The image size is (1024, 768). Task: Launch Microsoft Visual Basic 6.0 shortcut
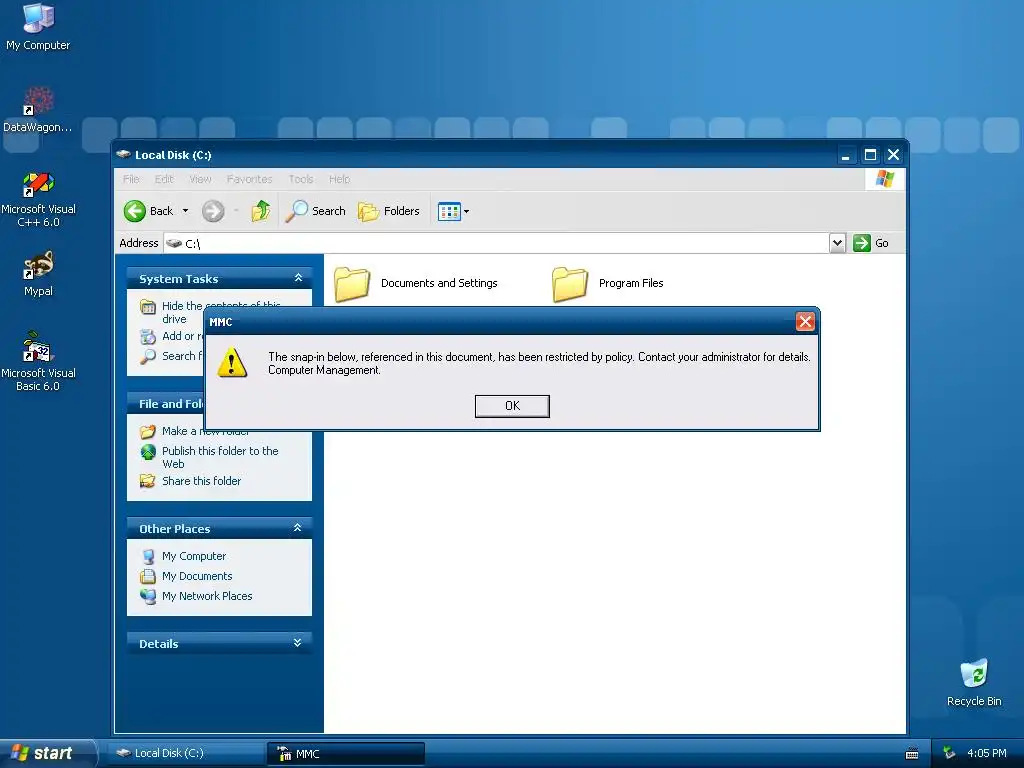click(x=38, y=361)
